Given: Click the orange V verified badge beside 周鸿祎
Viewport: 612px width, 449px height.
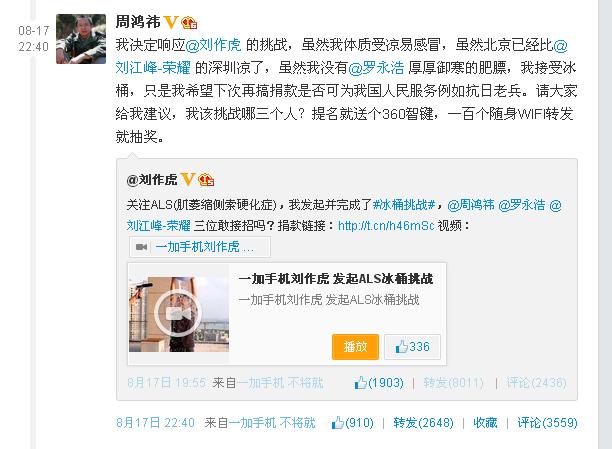Looking at the screenshot, I should click(171, 22).
